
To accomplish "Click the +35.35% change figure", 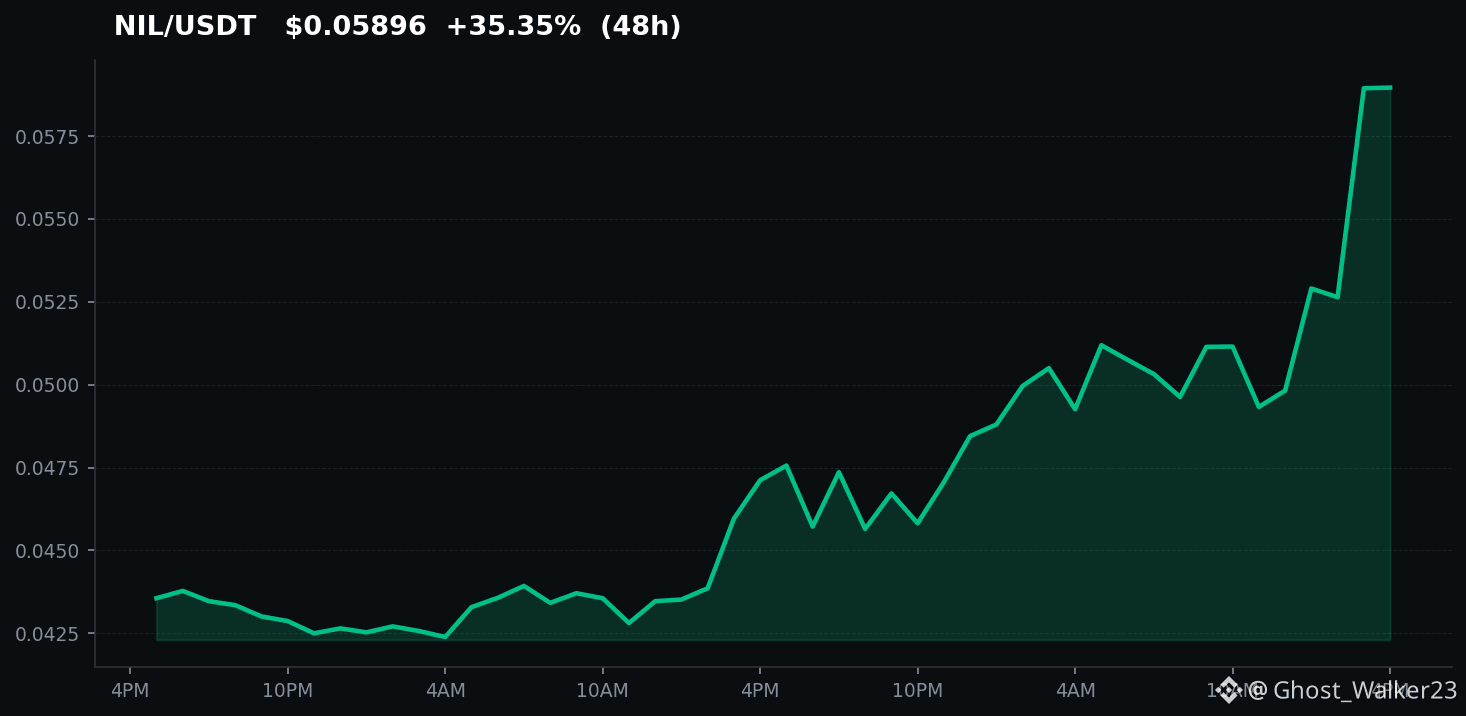I will point(513,27).
